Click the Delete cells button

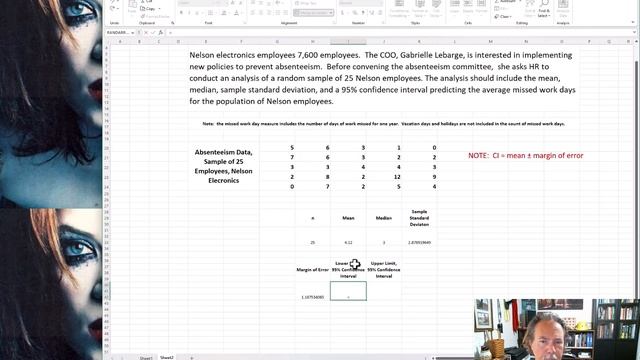coord(468,7)
